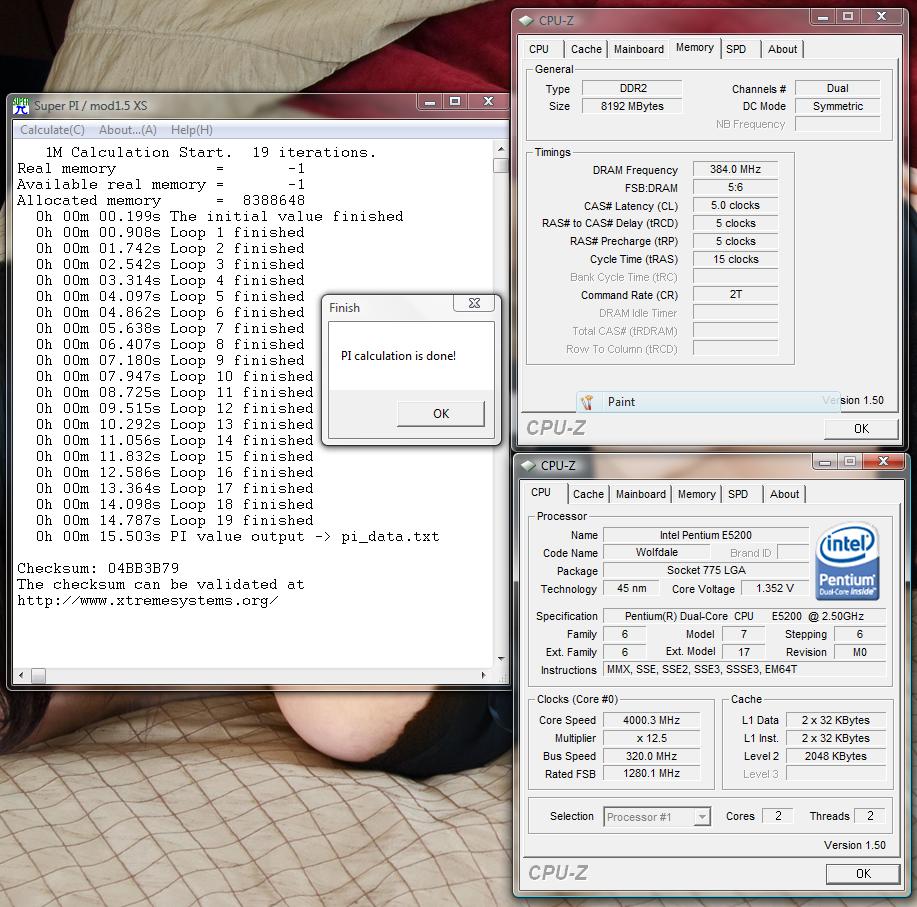Click the Multiplier x 12.5 value
The width and height of the screenshot is (917, 907).
651,739
